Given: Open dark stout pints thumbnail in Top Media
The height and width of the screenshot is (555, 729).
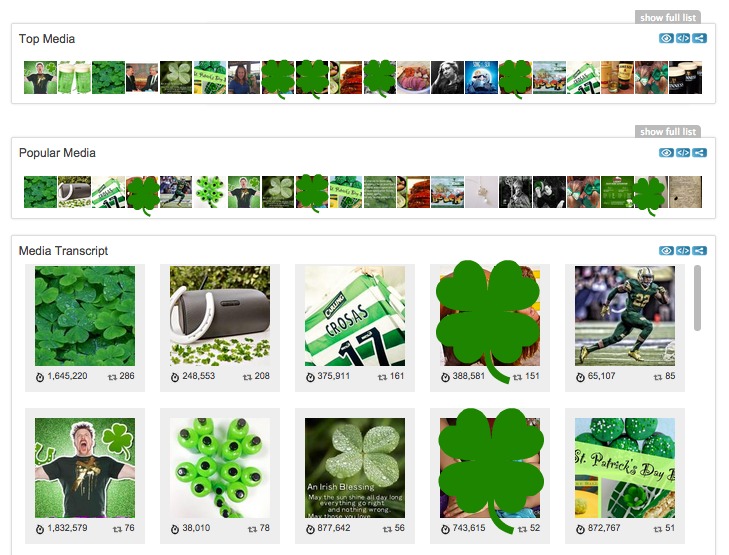Looking at the screenshot, I should tap(685, 78).
